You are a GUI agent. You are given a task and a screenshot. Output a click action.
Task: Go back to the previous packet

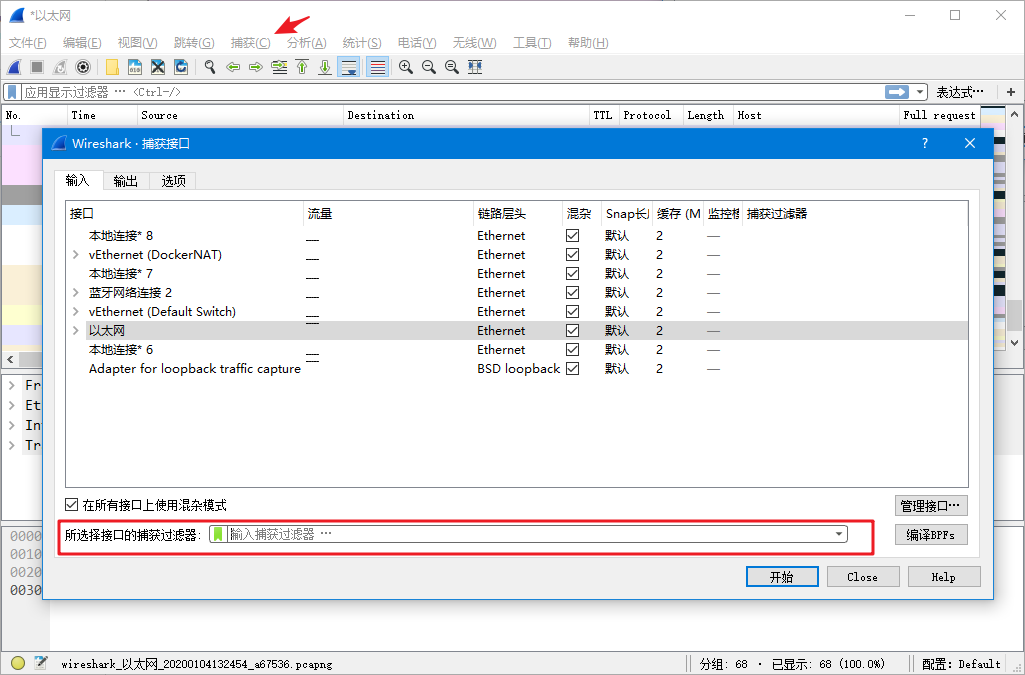coord(233,67)
